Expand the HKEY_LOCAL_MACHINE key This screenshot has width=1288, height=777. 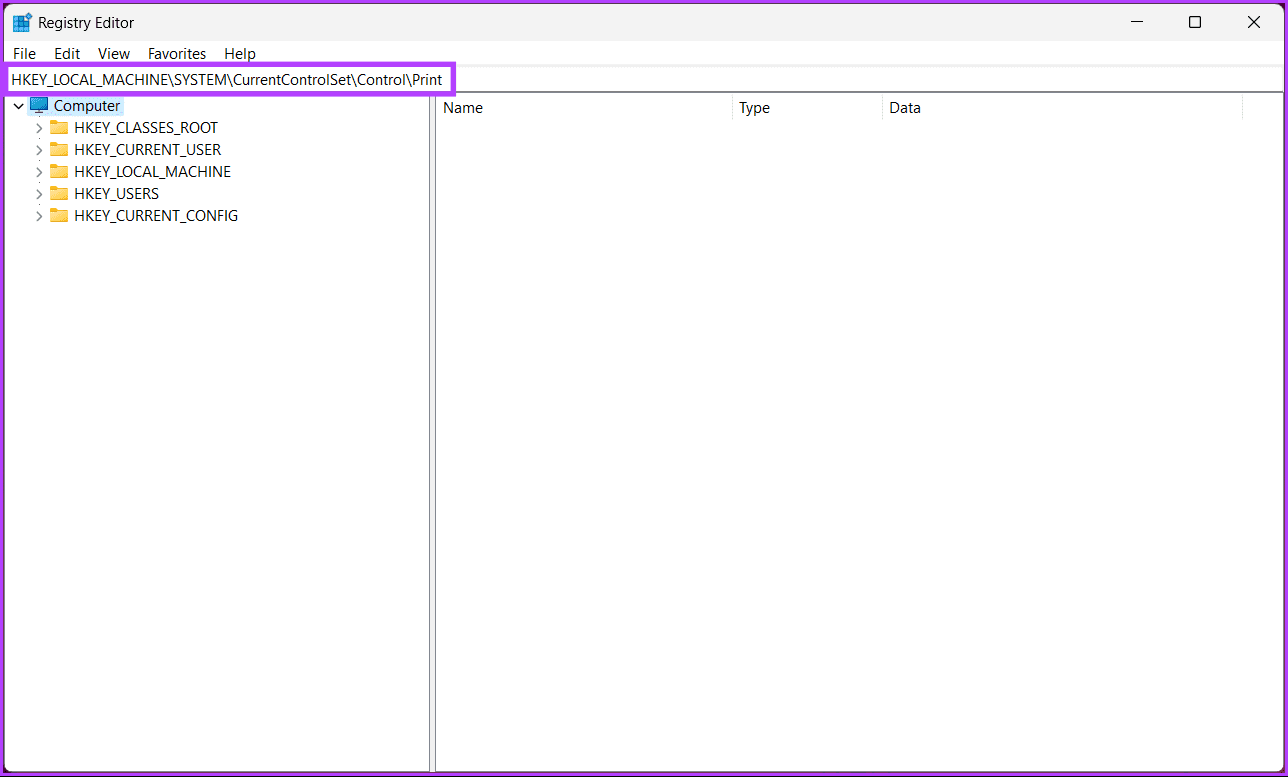[39, 172]
